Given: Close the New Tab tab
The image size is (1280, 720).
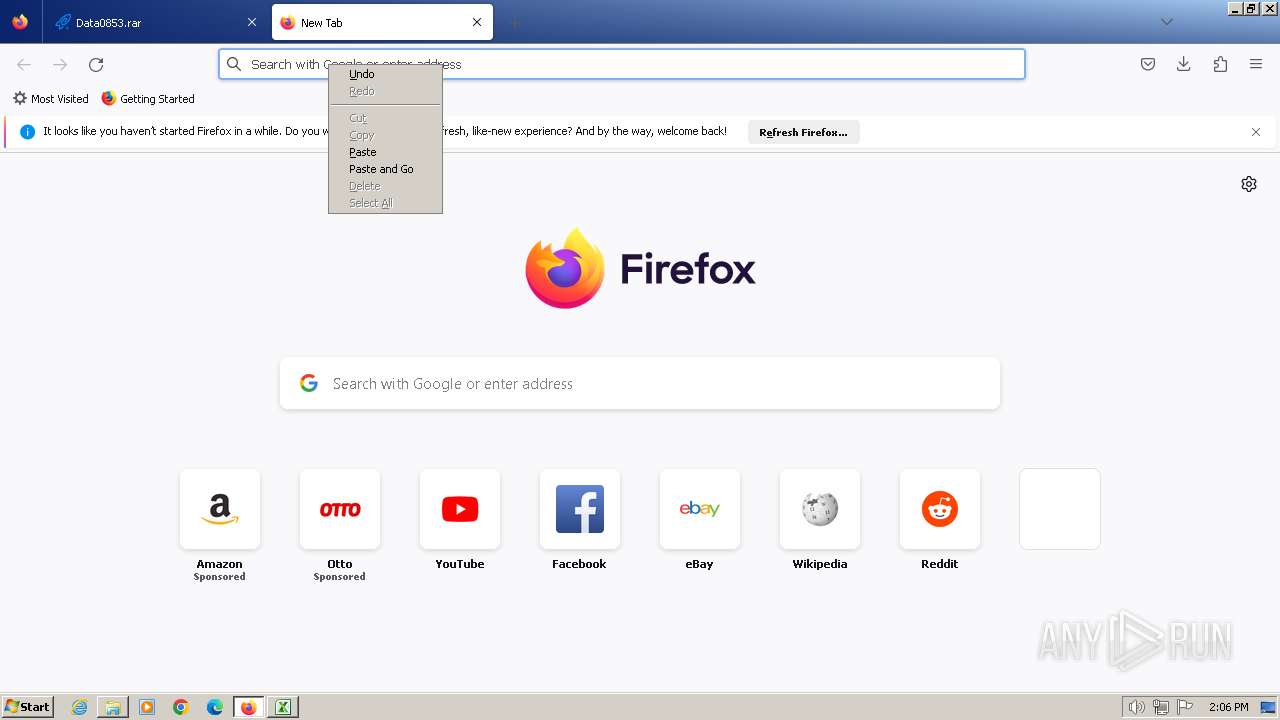Looking at the screenshot, I should point(477,22).
